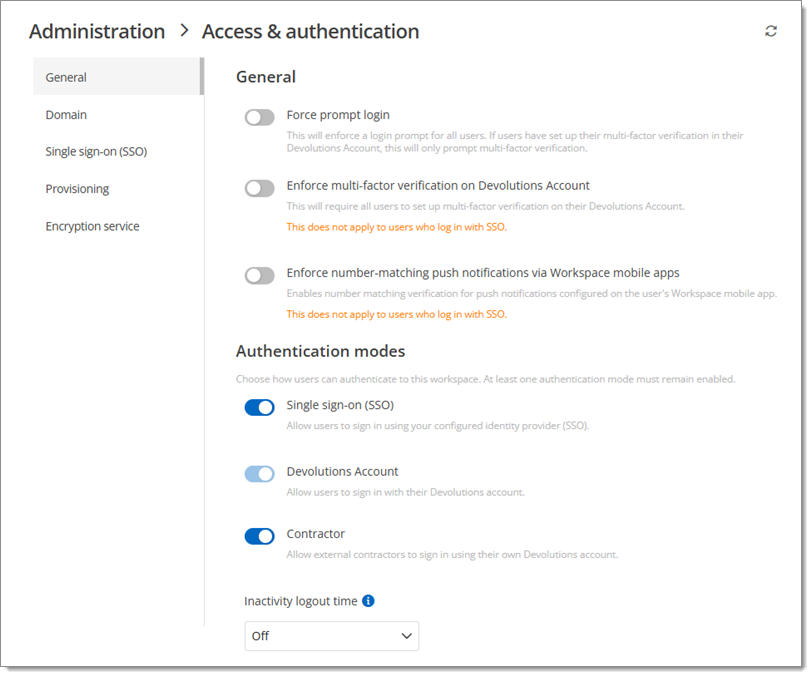Click the info icon beside Inactivity logout time

pyautogui.click(x=367, y=601)
